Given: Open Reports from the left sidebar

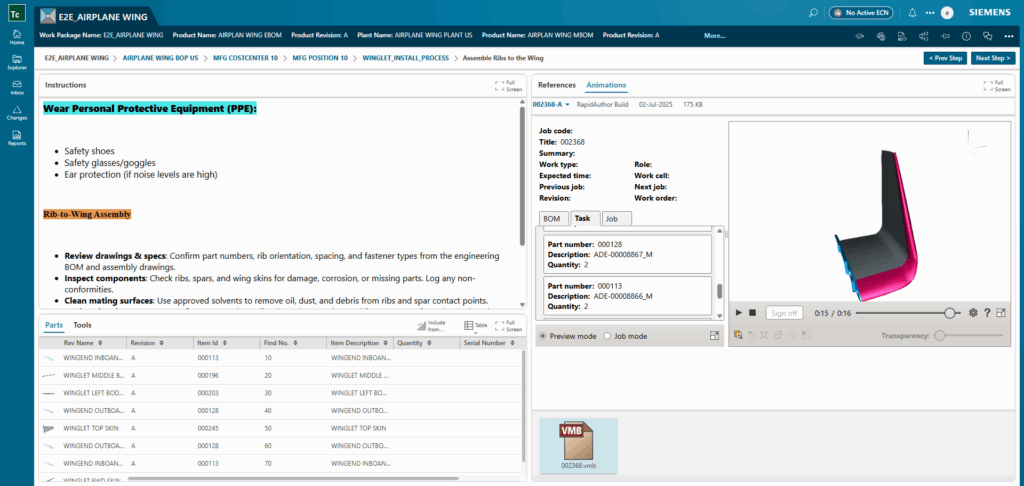Looking at the screenshot, I should [17, 137].
